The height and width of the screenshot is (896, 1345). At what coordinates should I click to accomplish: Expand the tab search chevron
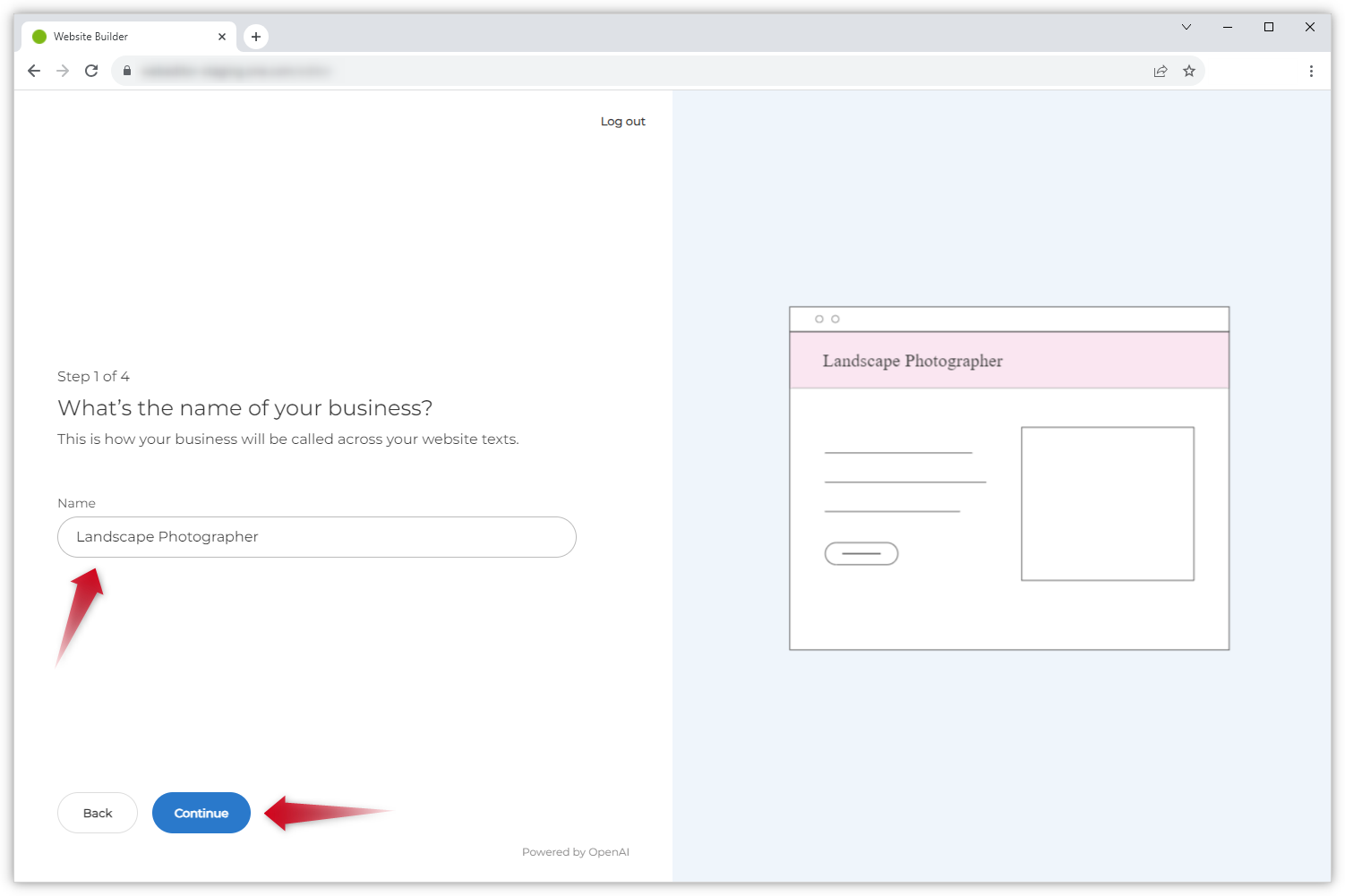point(1187,27)
